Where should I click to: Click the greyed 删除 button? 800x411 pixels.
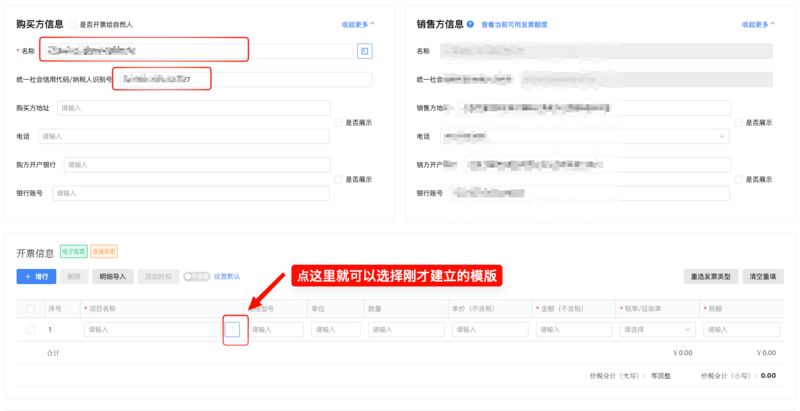point(74,276)
